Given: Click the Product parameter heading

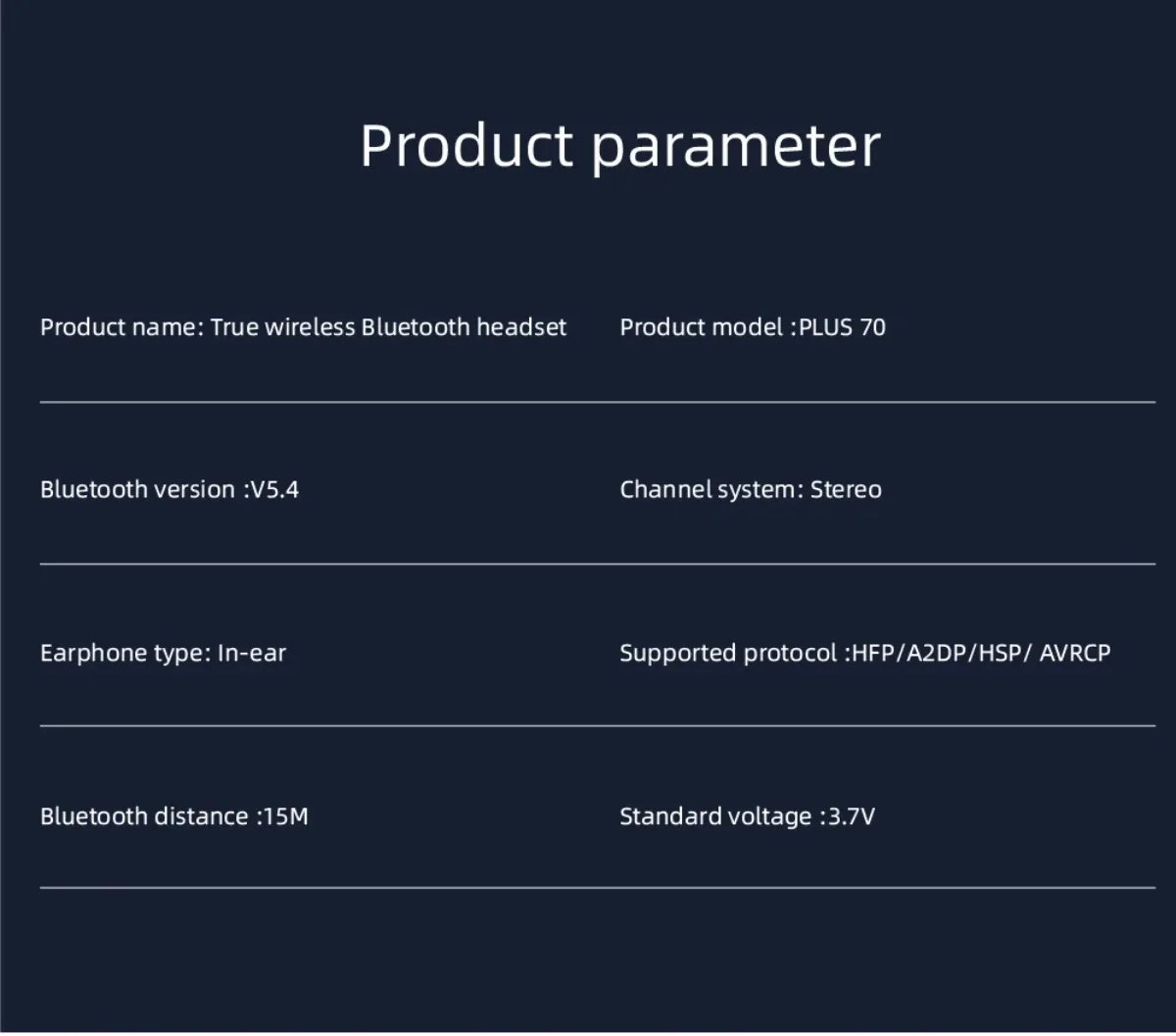Looking at the screenshot, I should tap(619, 146).
